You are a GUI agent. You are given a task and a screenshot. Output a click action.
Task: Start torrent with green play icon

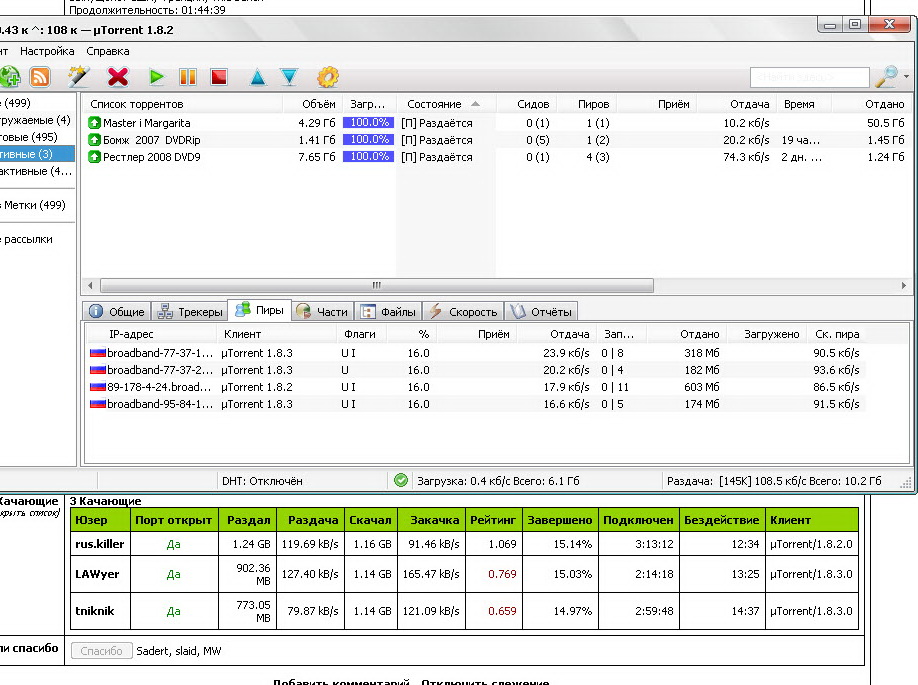tap(156, 77)
